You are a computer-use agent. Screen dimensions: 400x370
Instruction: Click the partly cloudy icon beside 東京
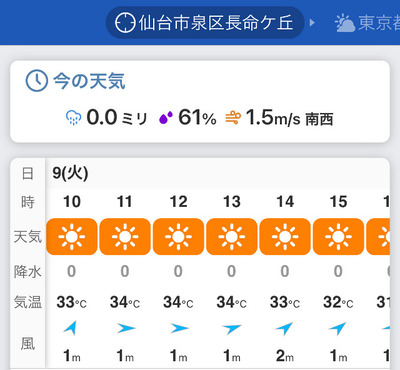coord(345,23)
